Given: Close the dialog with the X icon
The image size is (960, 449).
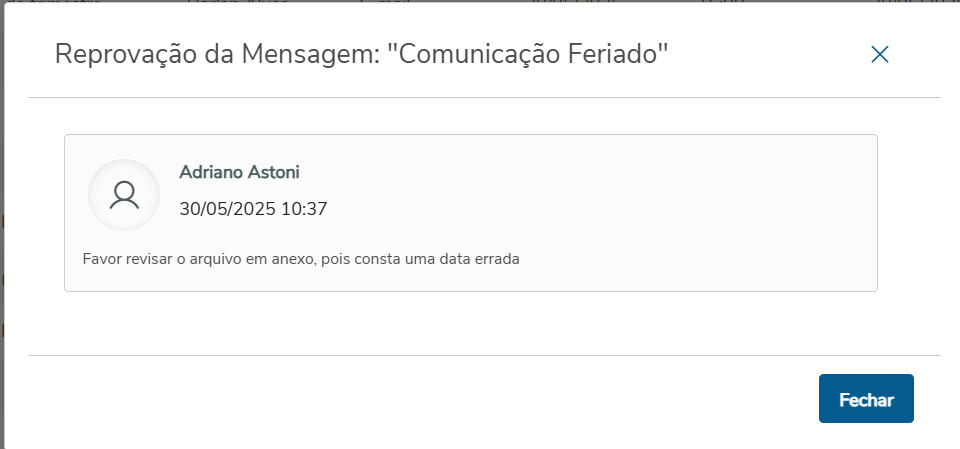Looking at the screenshot, I should tap(880, 54).
